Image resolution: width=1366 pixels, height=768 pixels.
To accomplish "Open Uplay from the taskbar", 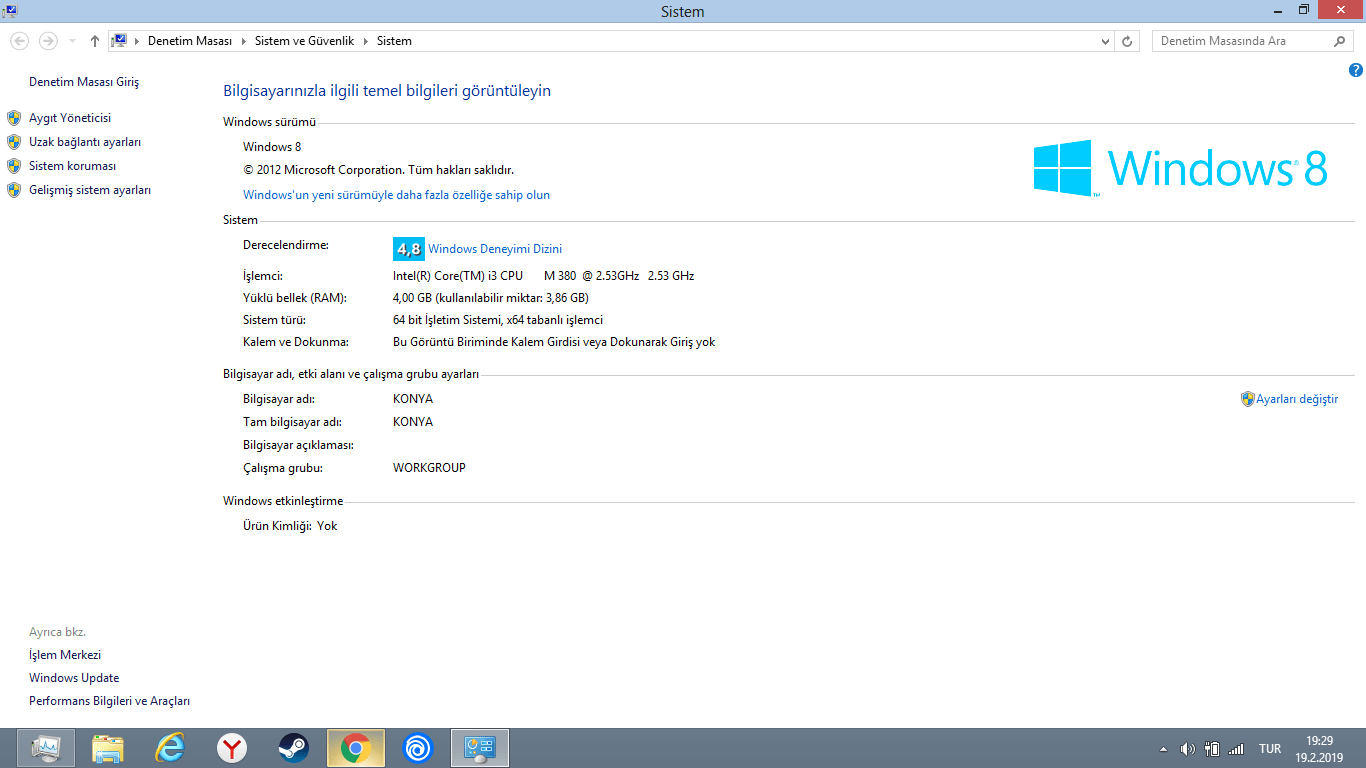I will [418, 748].
